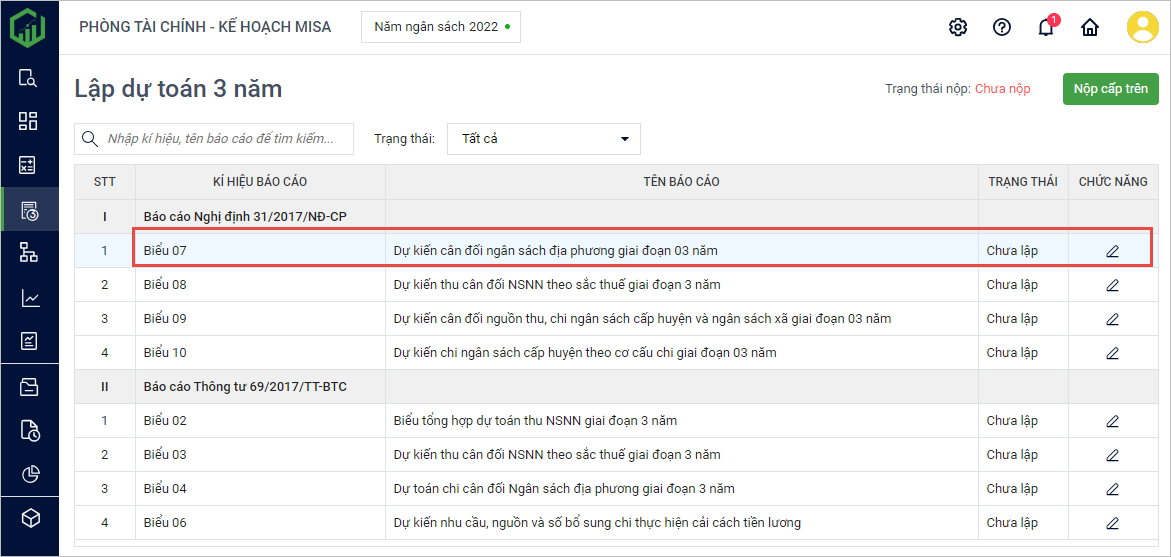Viewport: 1171px width, 557px height.
Task: Click the edit pencil for Biểu 07
Action: tap(1112, 251)
